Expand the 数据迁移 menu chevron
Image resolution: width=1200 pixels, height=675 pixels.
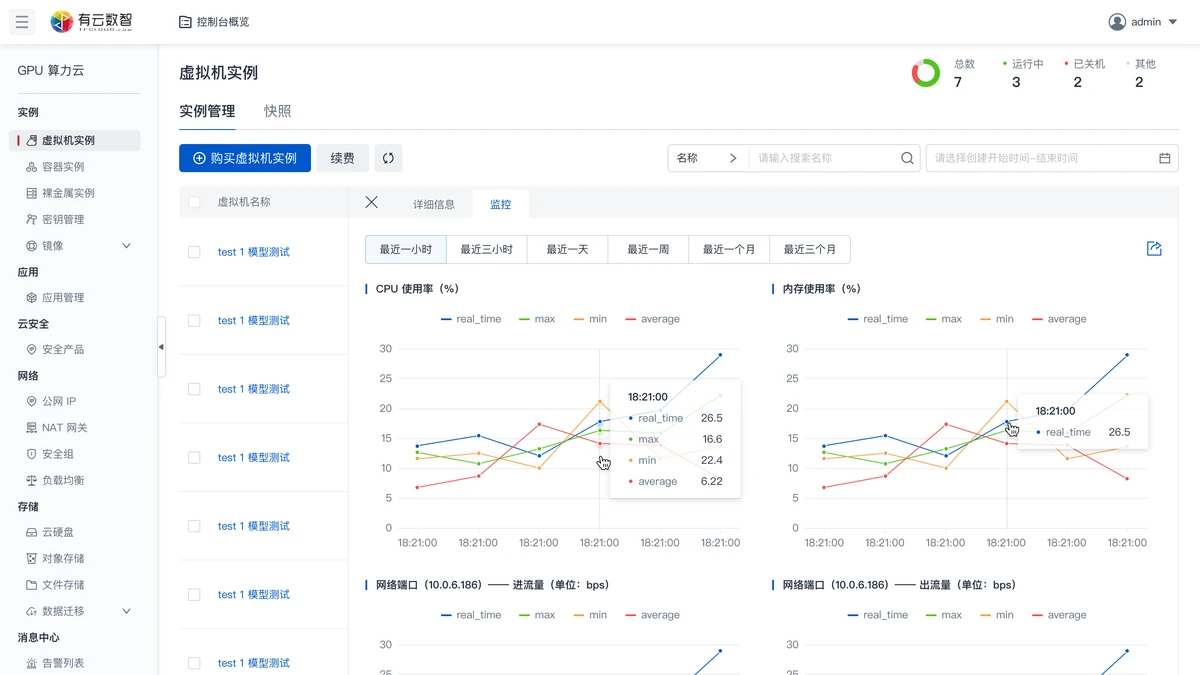pos(126,611)
